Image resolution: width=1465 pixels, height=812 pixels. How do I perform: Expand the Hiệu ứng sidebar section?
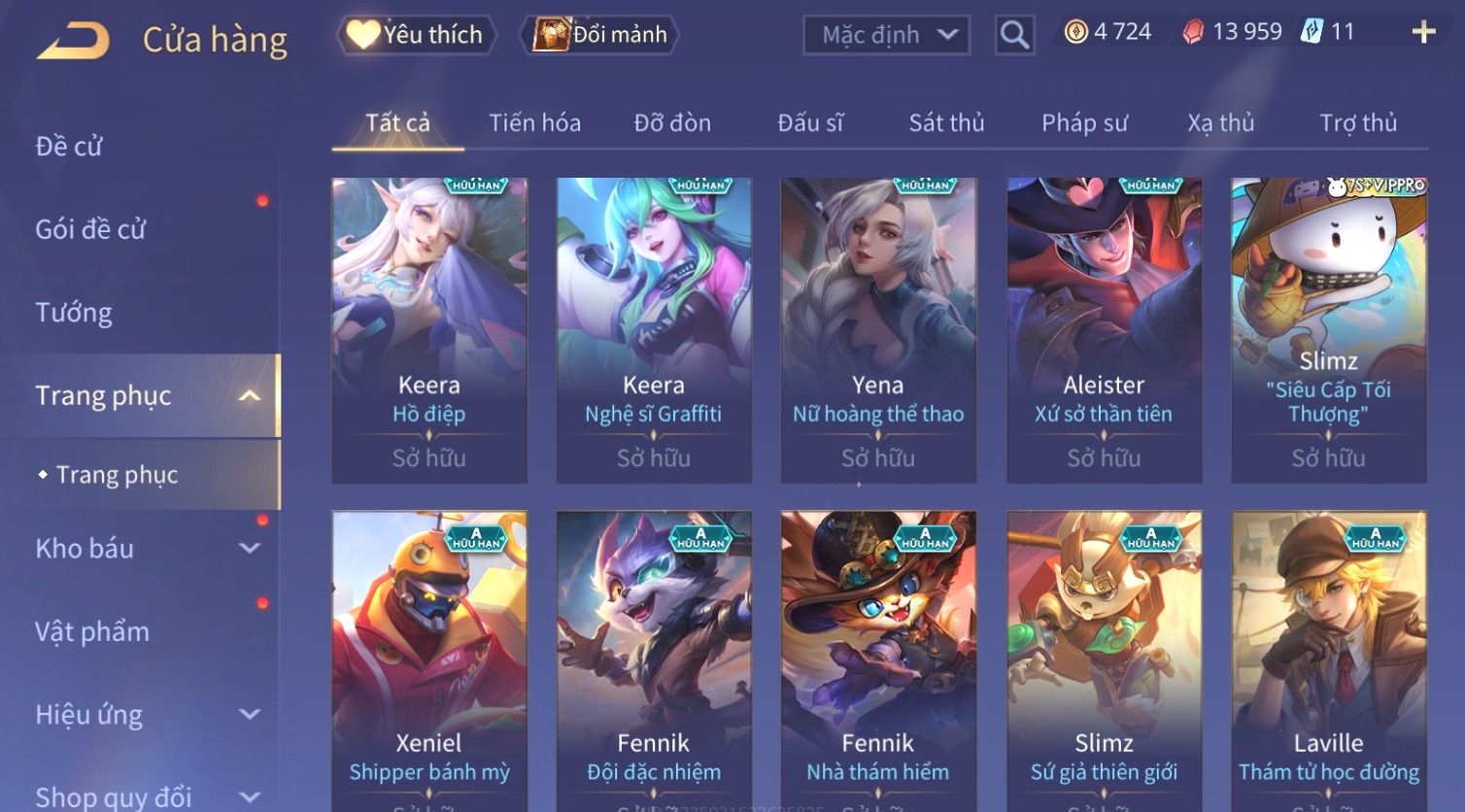coord(250,714)
